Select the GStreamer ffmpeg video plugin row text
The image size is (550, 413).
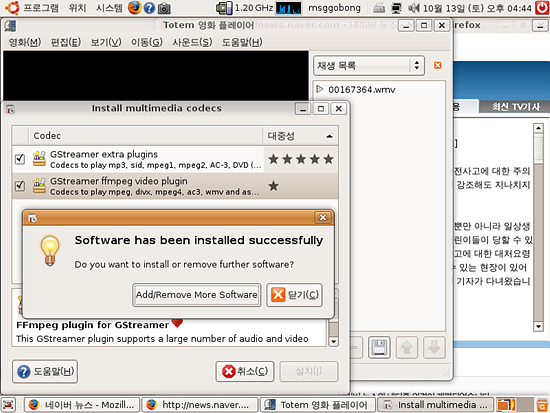click(x=155, y=186)
